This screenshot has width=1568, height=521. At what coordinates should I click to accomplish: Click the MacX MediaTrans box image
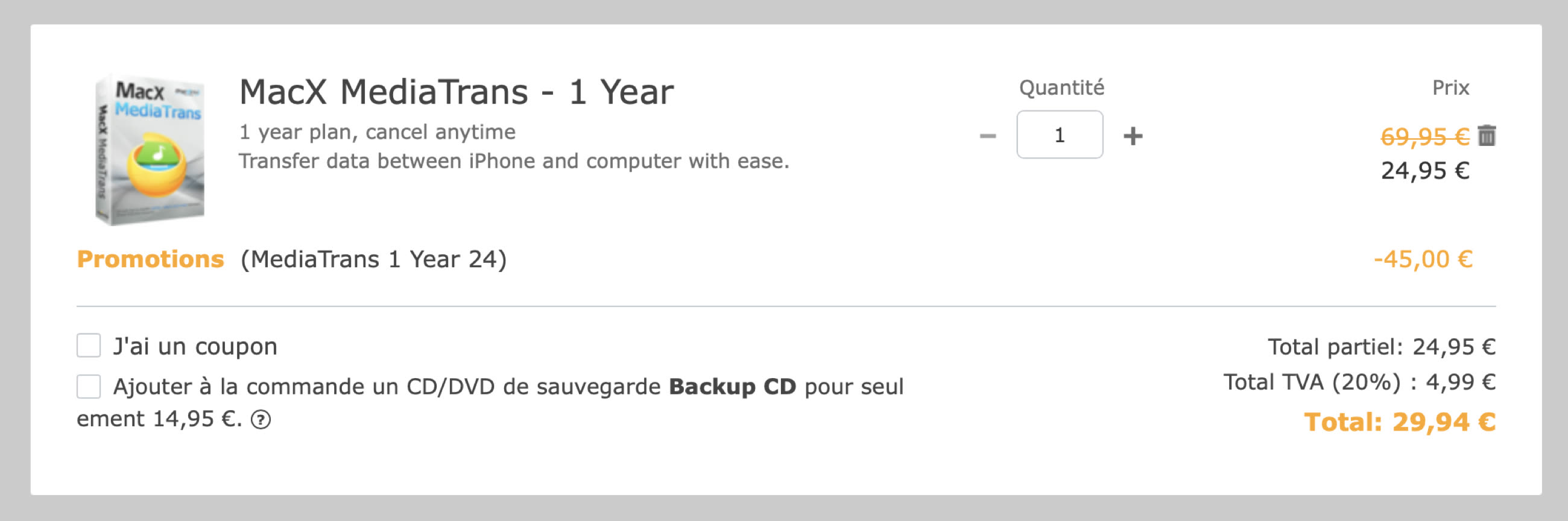tap(150, 149)
